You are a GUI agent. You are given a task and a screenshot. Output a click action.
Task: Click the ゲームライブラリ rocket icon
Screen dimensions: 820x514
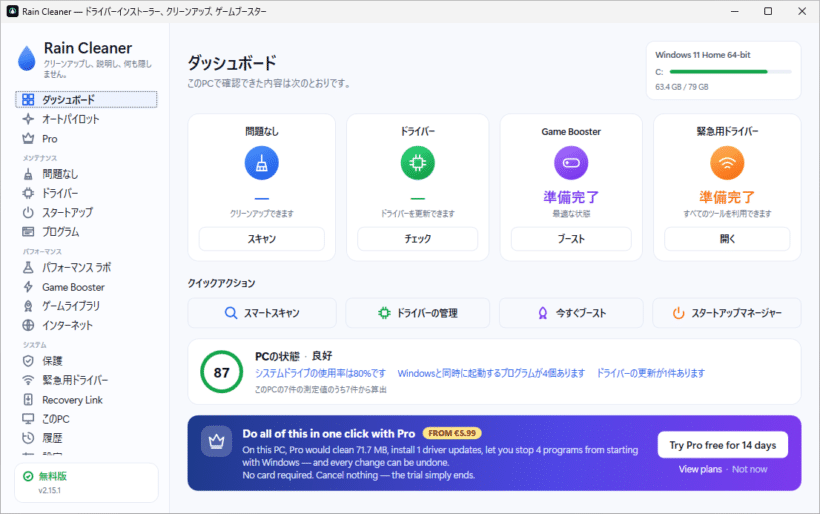click(28, 306)
